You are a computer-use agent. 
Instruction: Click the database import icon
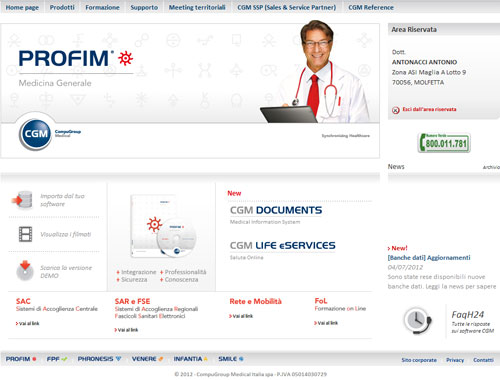pos(22,200)
